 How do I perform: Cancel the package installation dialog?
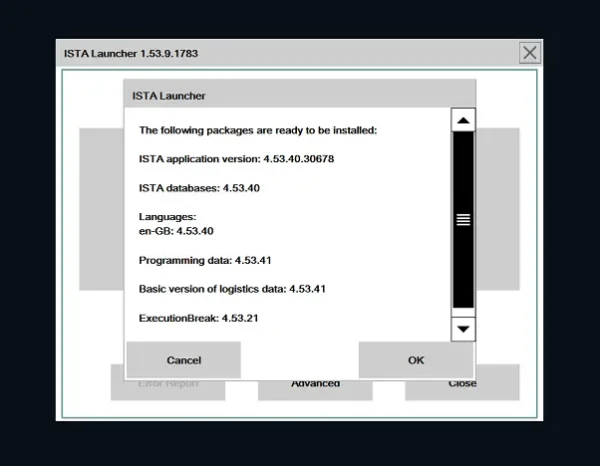(x=184, y=360)
